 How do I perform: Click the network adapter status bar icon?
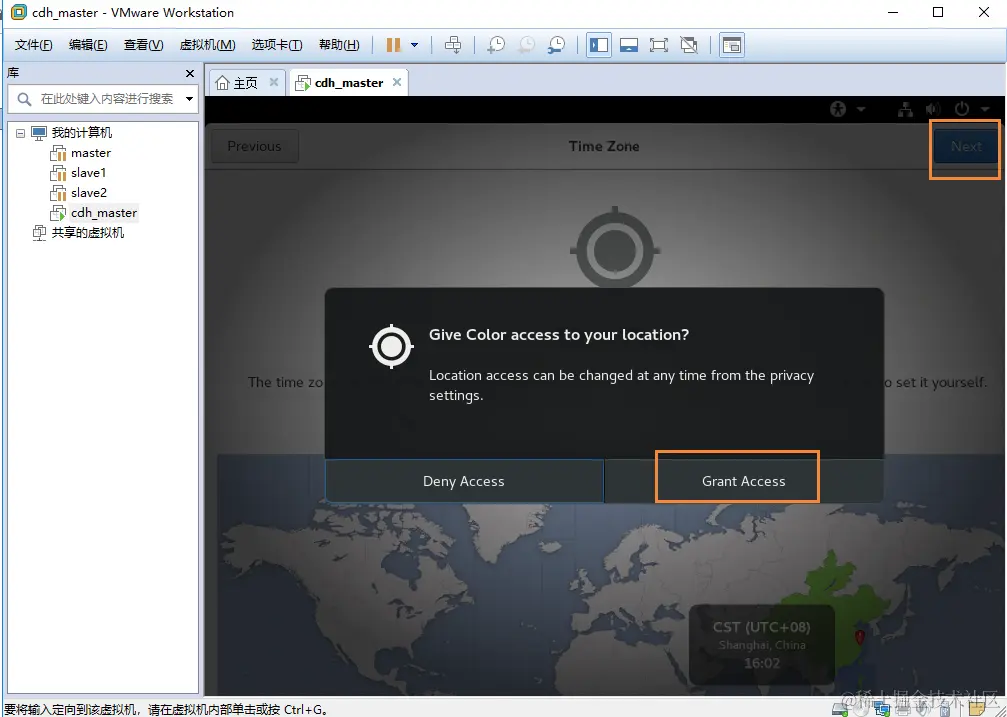(x=882, y=710)
